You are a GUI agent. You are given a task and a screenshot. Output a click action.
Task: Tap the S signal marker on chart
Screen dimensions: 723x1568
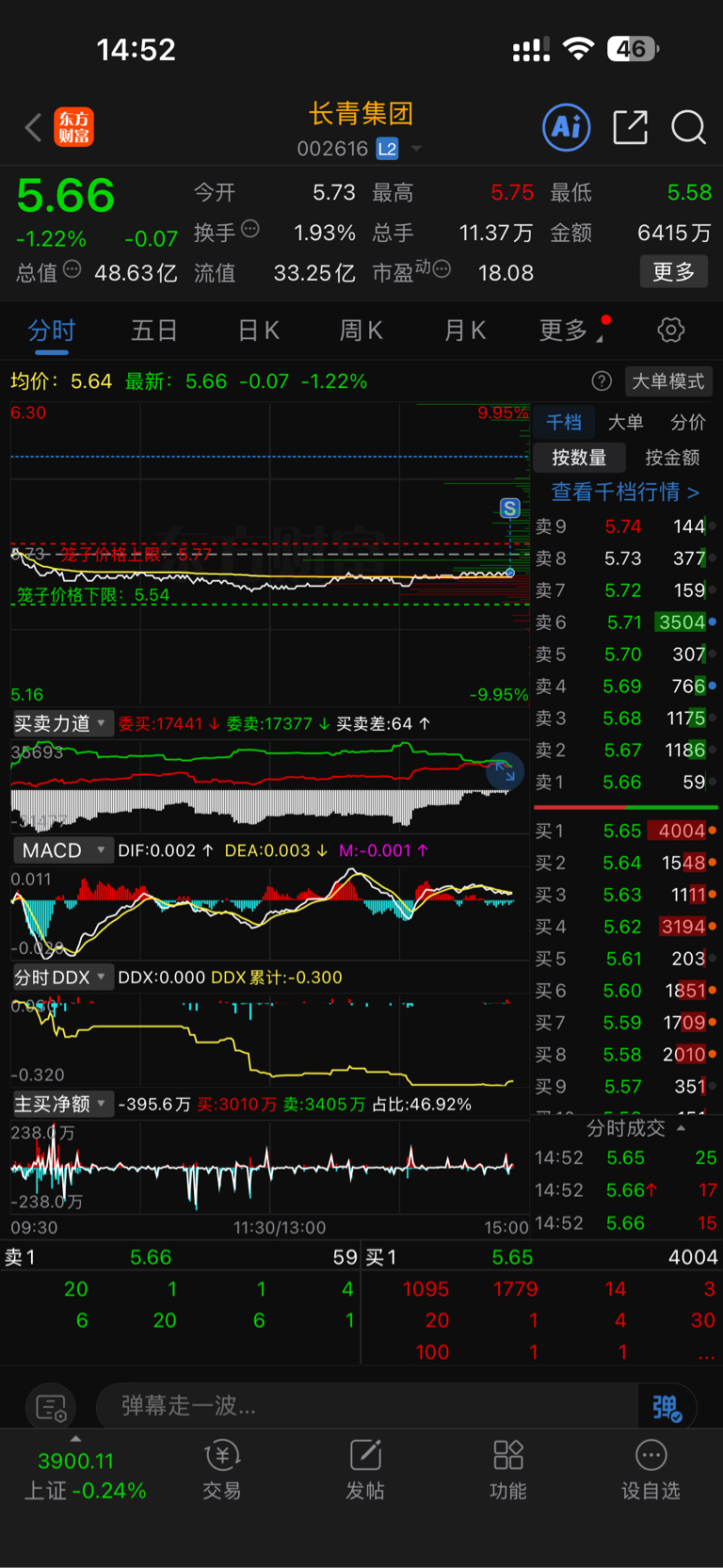click(509, 509)
